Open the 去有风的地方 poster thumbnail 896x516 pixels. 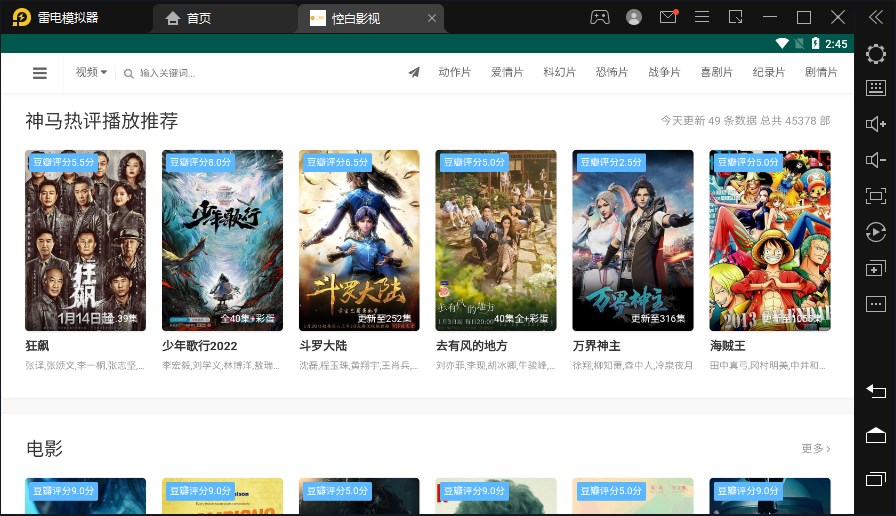click(496, 240)
